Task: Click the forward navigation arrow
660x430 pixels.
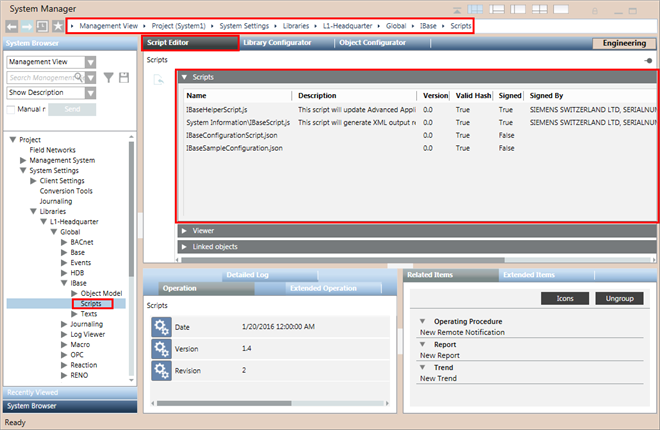Action: tap(27, 24)
